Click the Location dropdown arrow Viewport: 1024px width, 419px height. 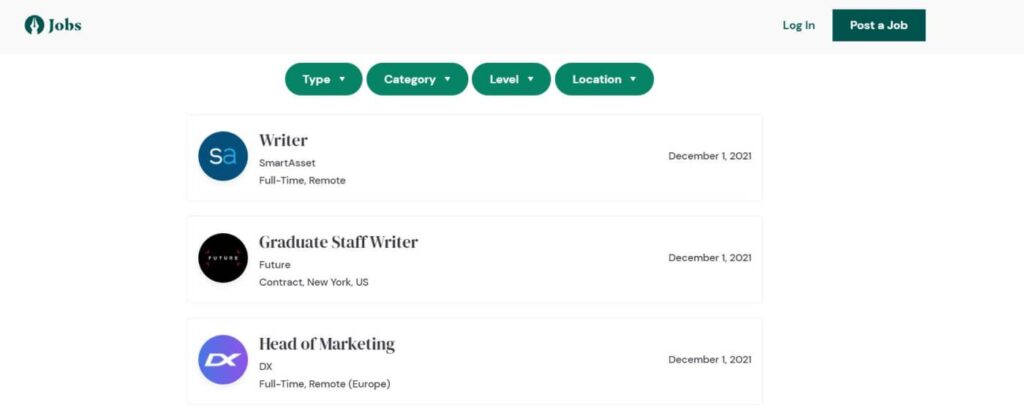633,79
